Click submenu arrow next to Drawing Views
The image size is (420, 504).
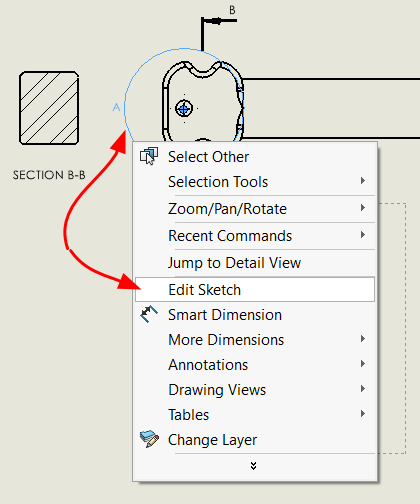pos(363,389)
